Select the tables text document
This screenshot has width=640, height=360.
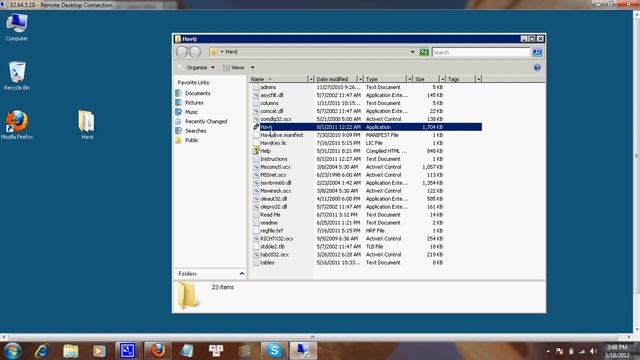(x=267, y=263)
